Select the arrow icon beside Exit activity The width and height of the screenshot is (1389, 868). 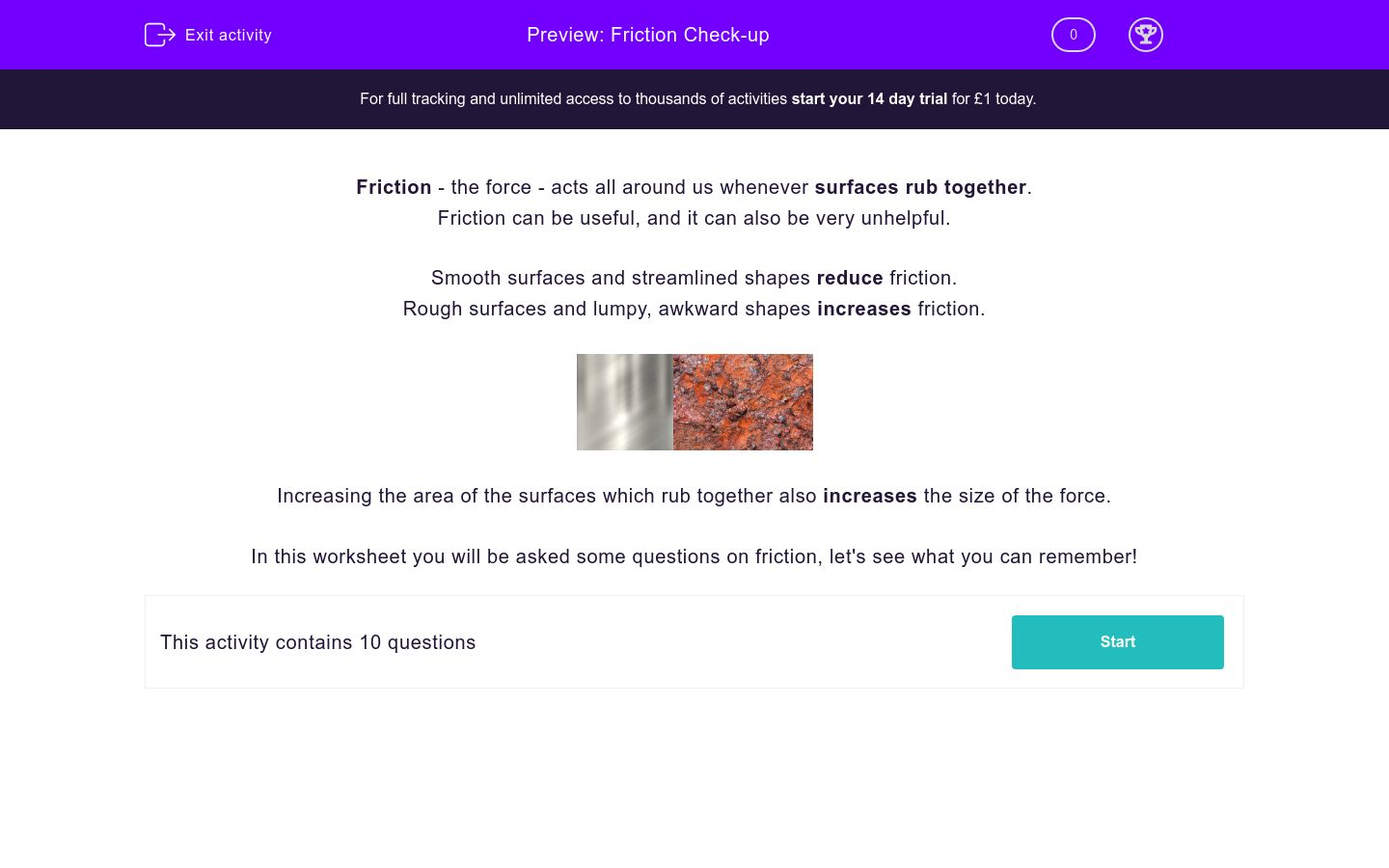click(x=159, y=35)
